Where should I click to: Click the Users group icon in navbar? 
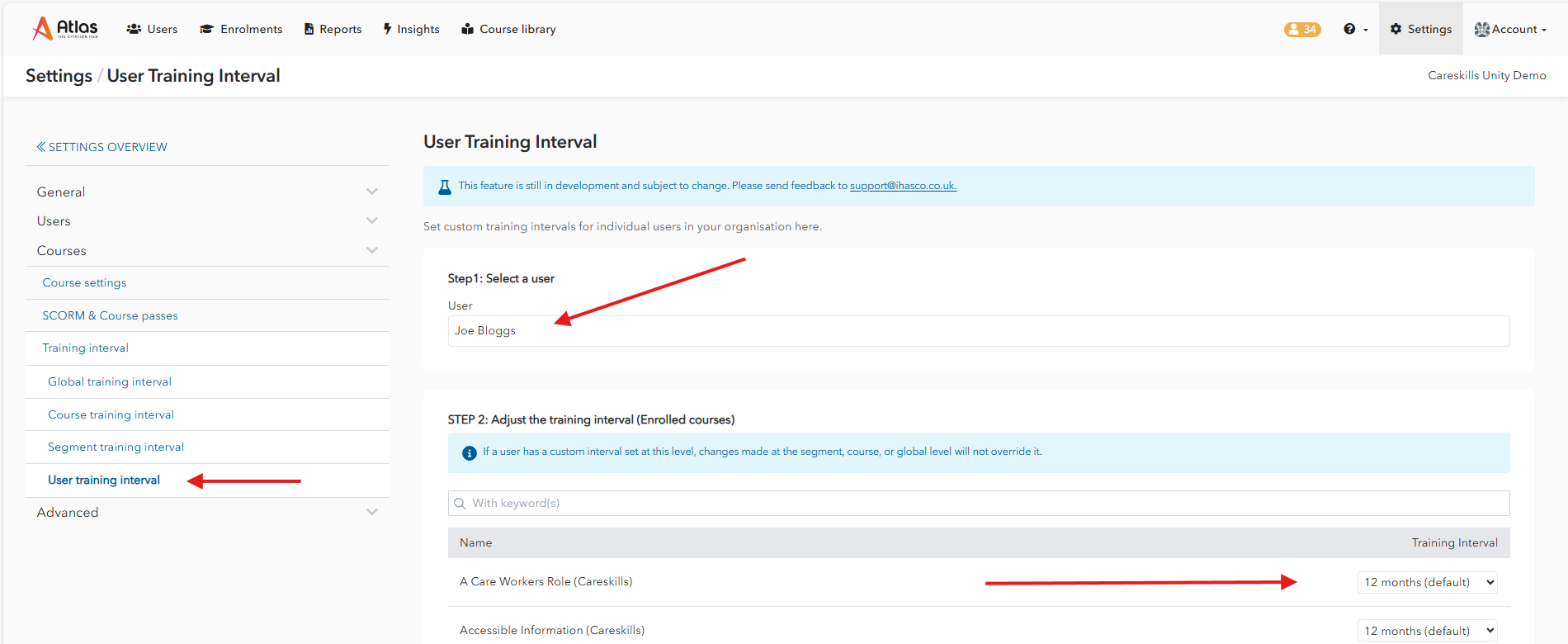click(x=134, y=29)
